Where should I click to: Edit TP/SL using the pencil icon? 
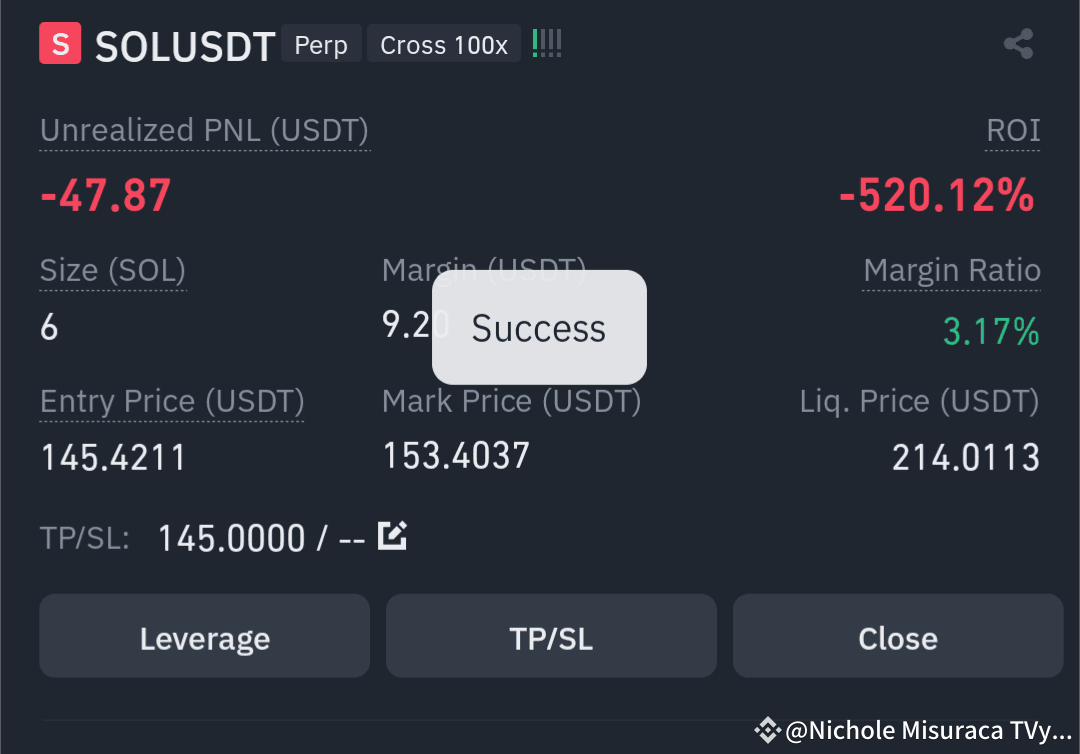click(392, 535)
